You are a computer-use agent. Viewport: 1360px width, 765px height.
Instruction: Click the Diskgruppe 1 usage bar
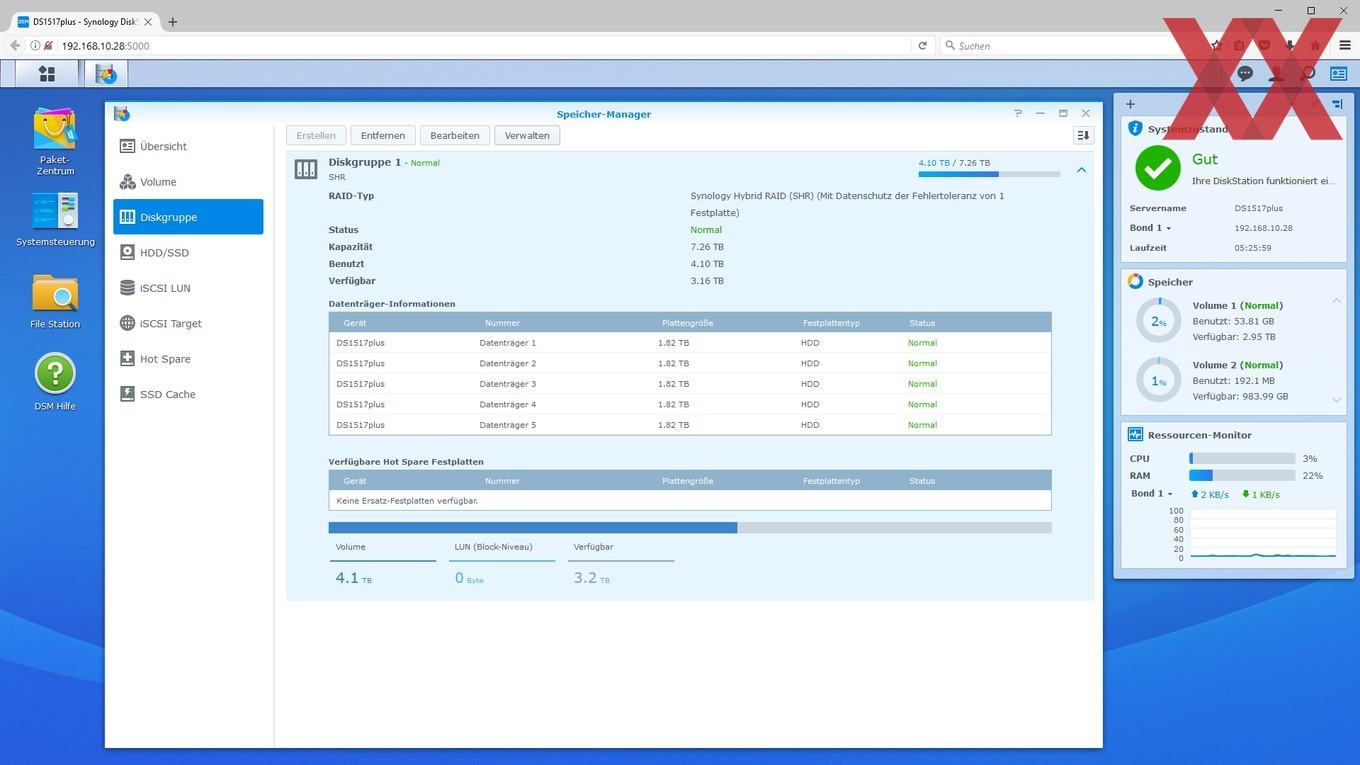989,174
